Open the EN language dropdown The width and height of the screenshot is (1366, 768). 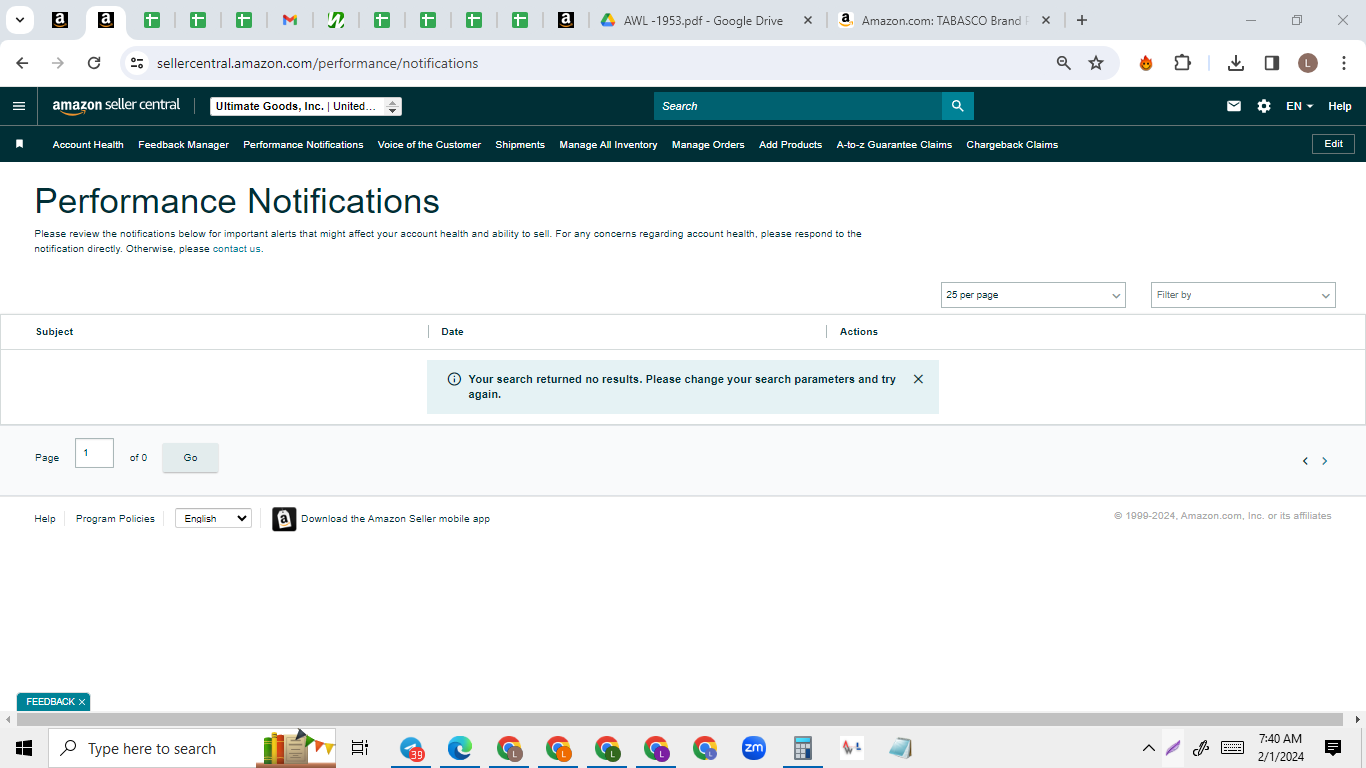1299,106
